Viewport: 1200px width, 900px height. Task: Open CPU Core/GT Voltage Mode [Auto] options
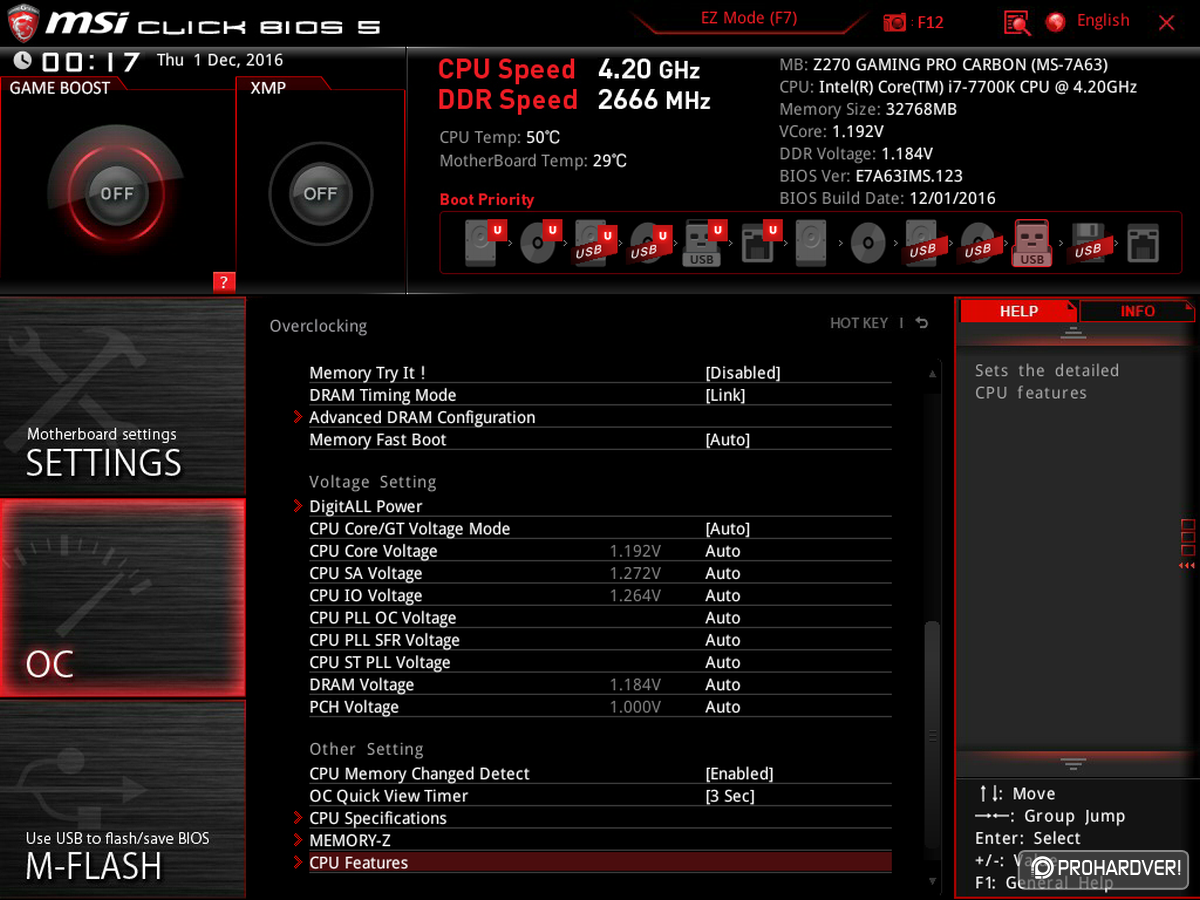point(727,529)
